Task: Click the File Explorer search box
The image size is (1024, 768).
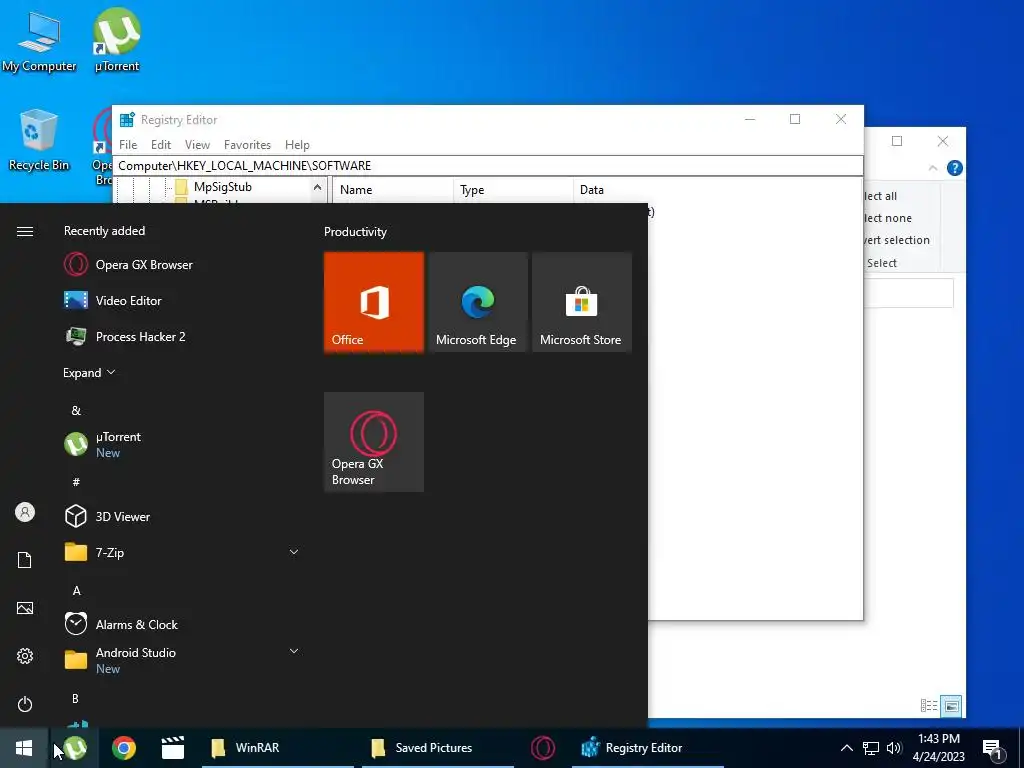Action: coord(908,293)
